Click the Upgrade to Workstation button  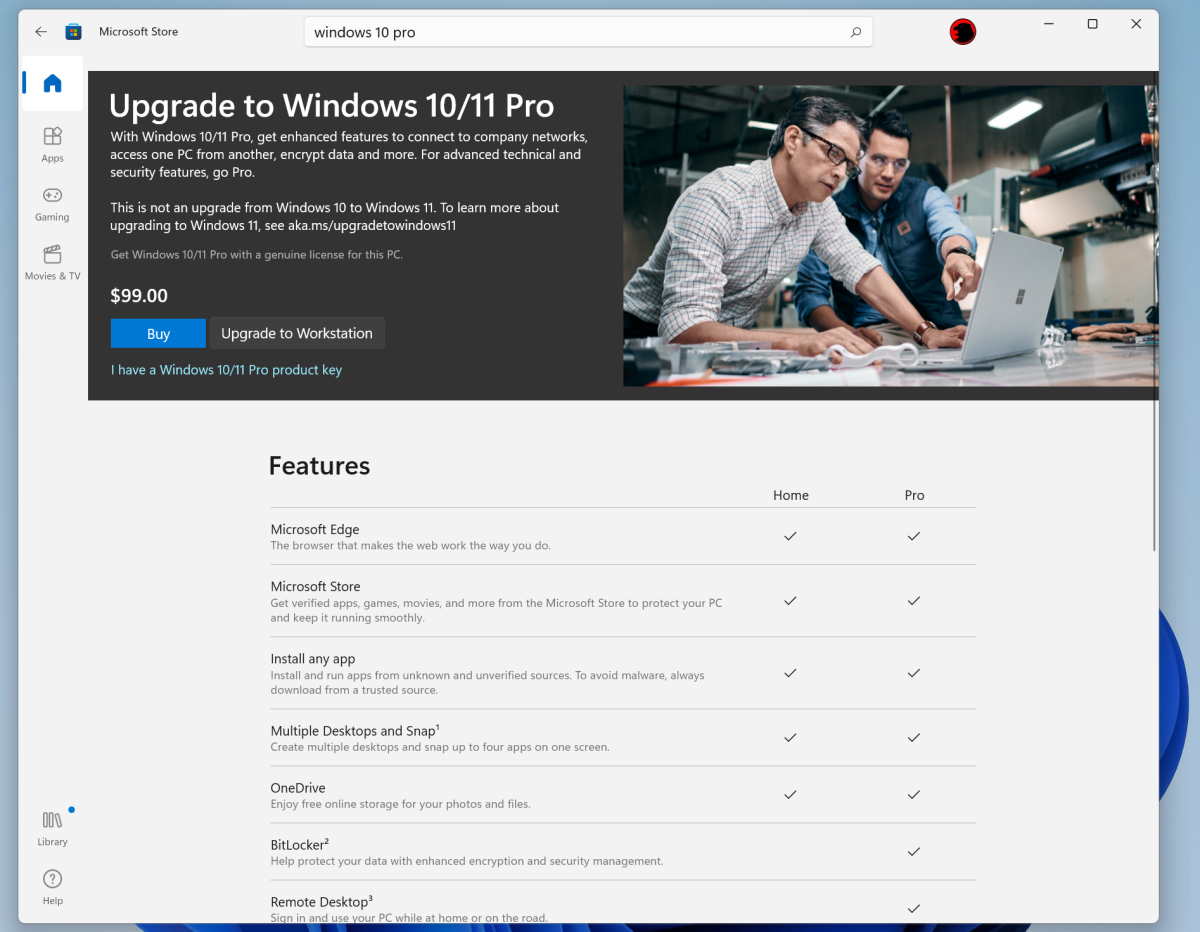click(x=296, y=333)
